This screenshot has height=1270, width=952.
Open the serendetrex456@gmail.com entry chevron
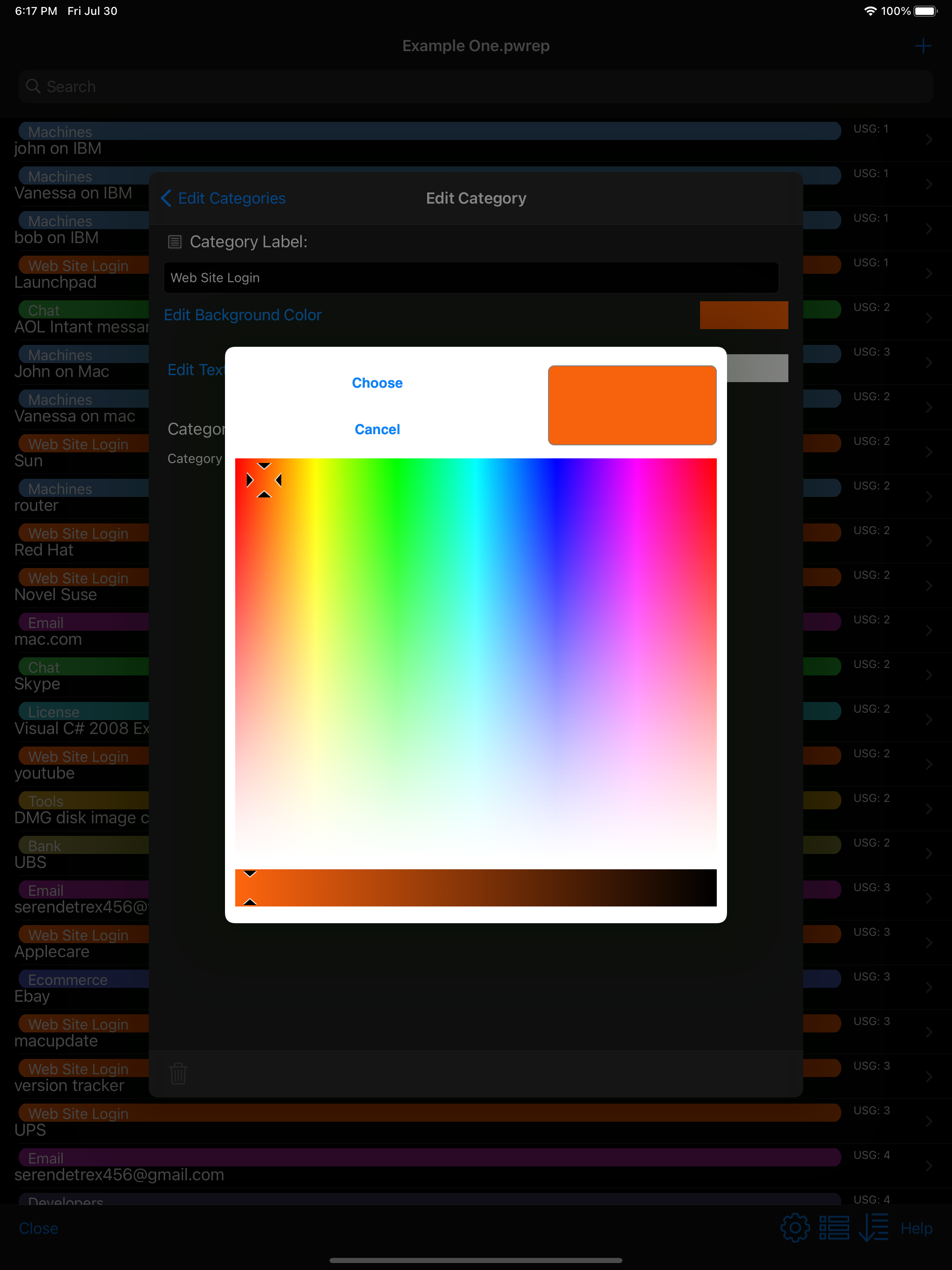point(929,1165)
